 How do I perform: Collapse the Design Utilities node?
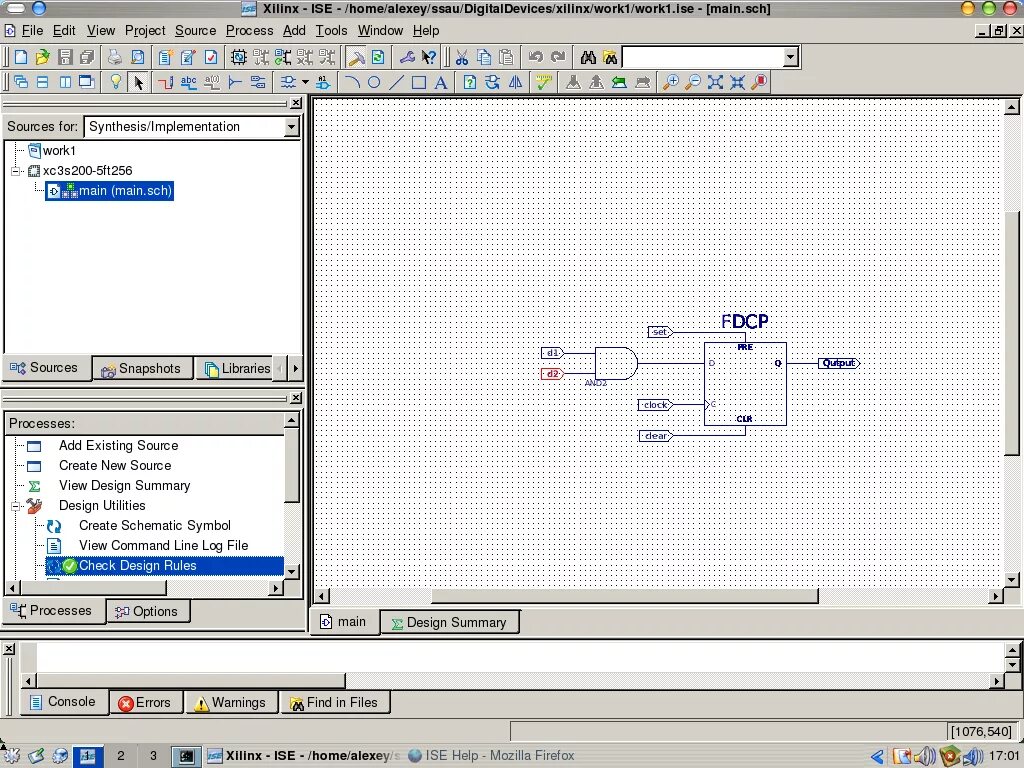15,505
